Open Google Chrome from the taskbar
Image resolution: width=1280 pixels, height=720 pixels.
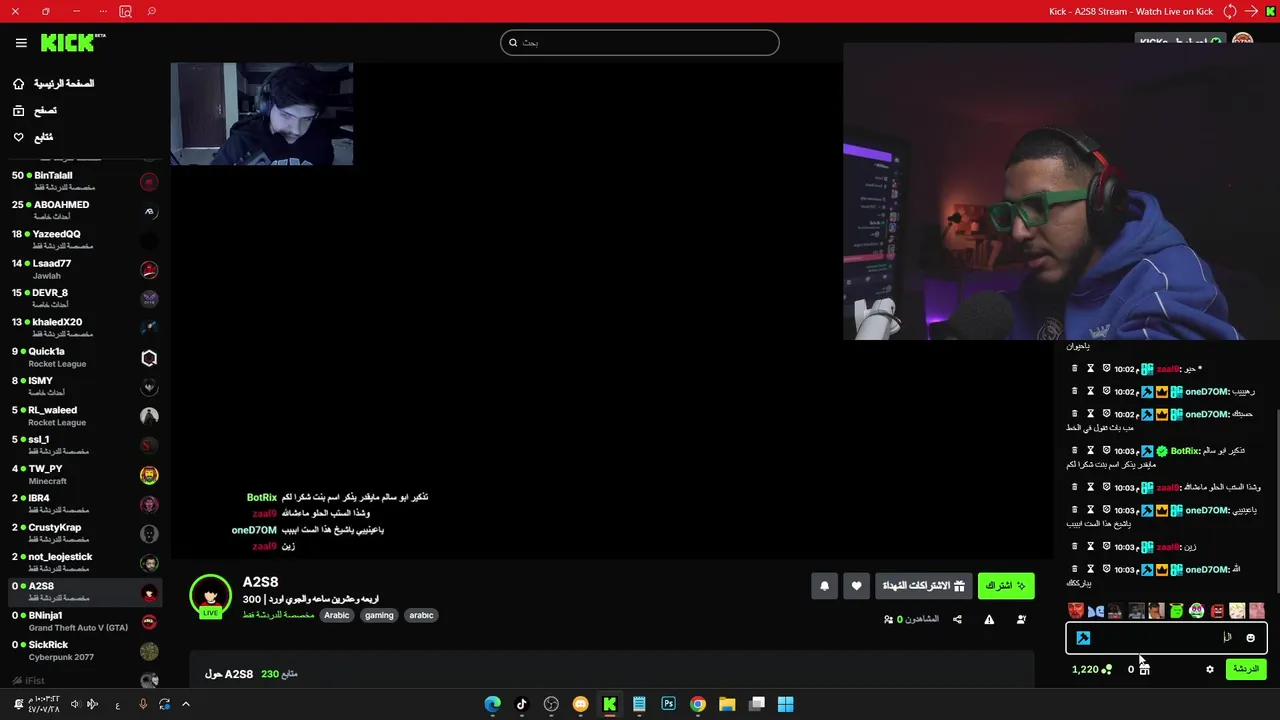pos(698,704)
